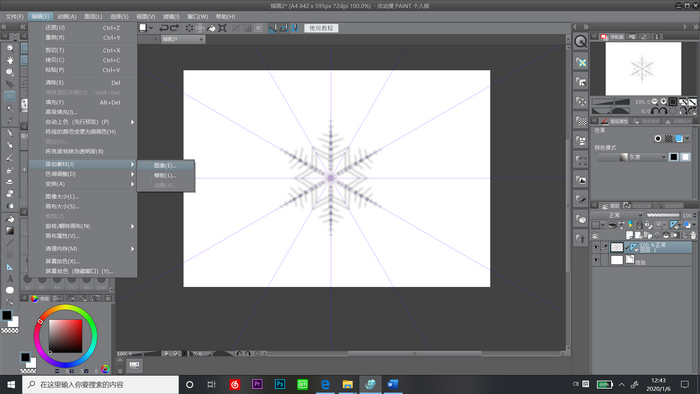Pick a hue on the color wheel
The height and width of the screenshot is (394, 700).
tap(65, 336)
